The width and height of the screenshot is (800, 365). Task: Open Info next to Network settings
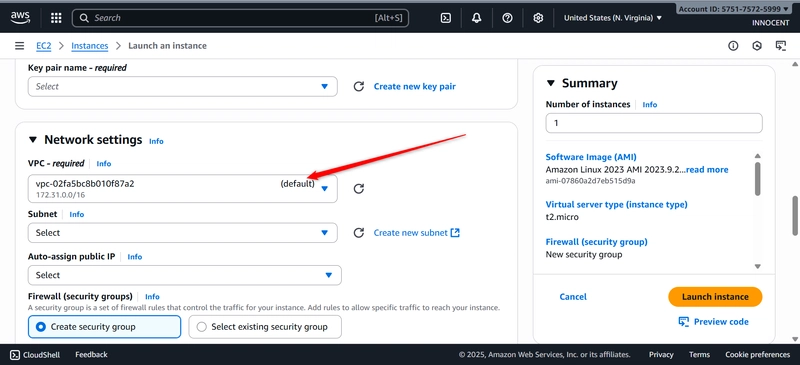(156, 141)
